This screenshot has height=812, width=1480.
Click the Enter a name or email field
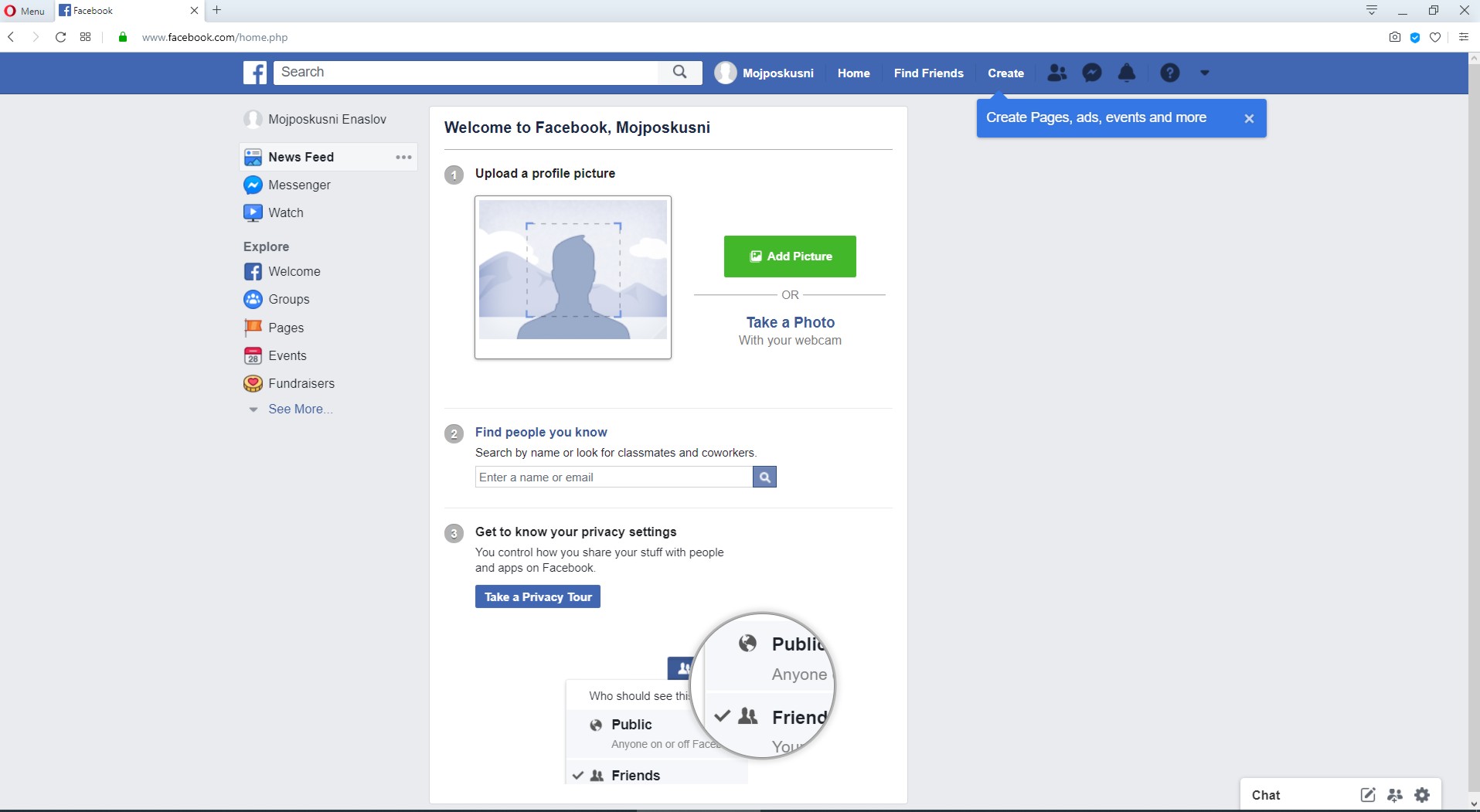point(614,477)
